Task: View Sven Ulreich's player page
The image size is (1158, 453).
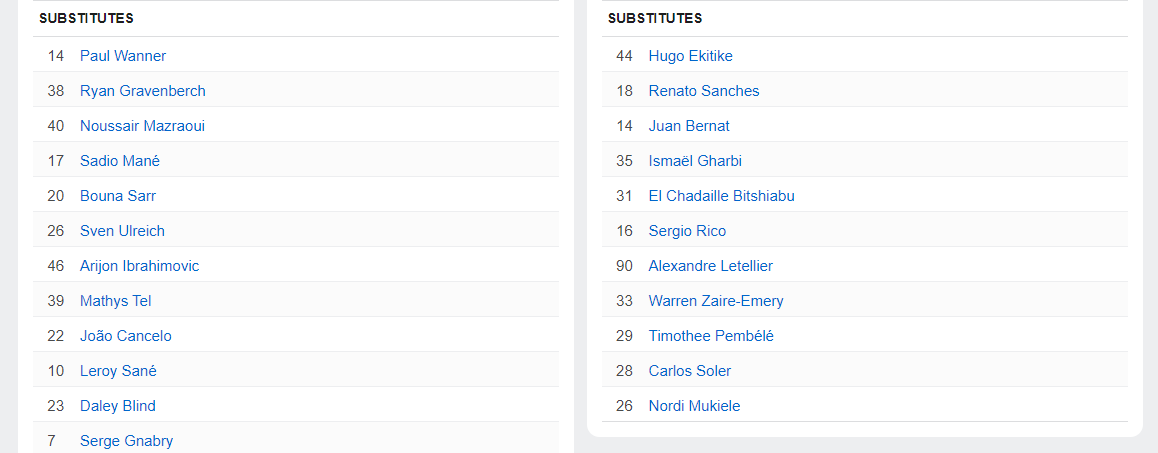Action: click(x=122, y=231)
